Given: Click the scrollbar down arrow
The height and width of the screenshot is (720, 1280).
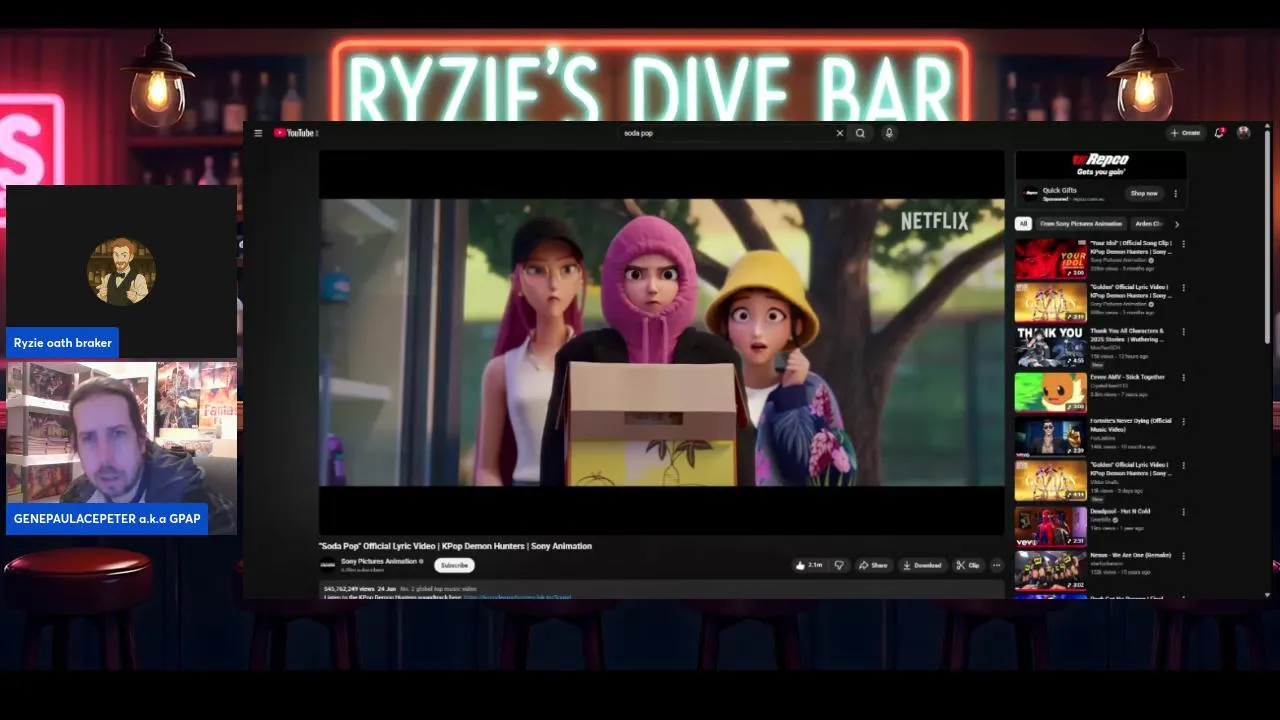Looking at the screenshot, I should (1268, 595).
